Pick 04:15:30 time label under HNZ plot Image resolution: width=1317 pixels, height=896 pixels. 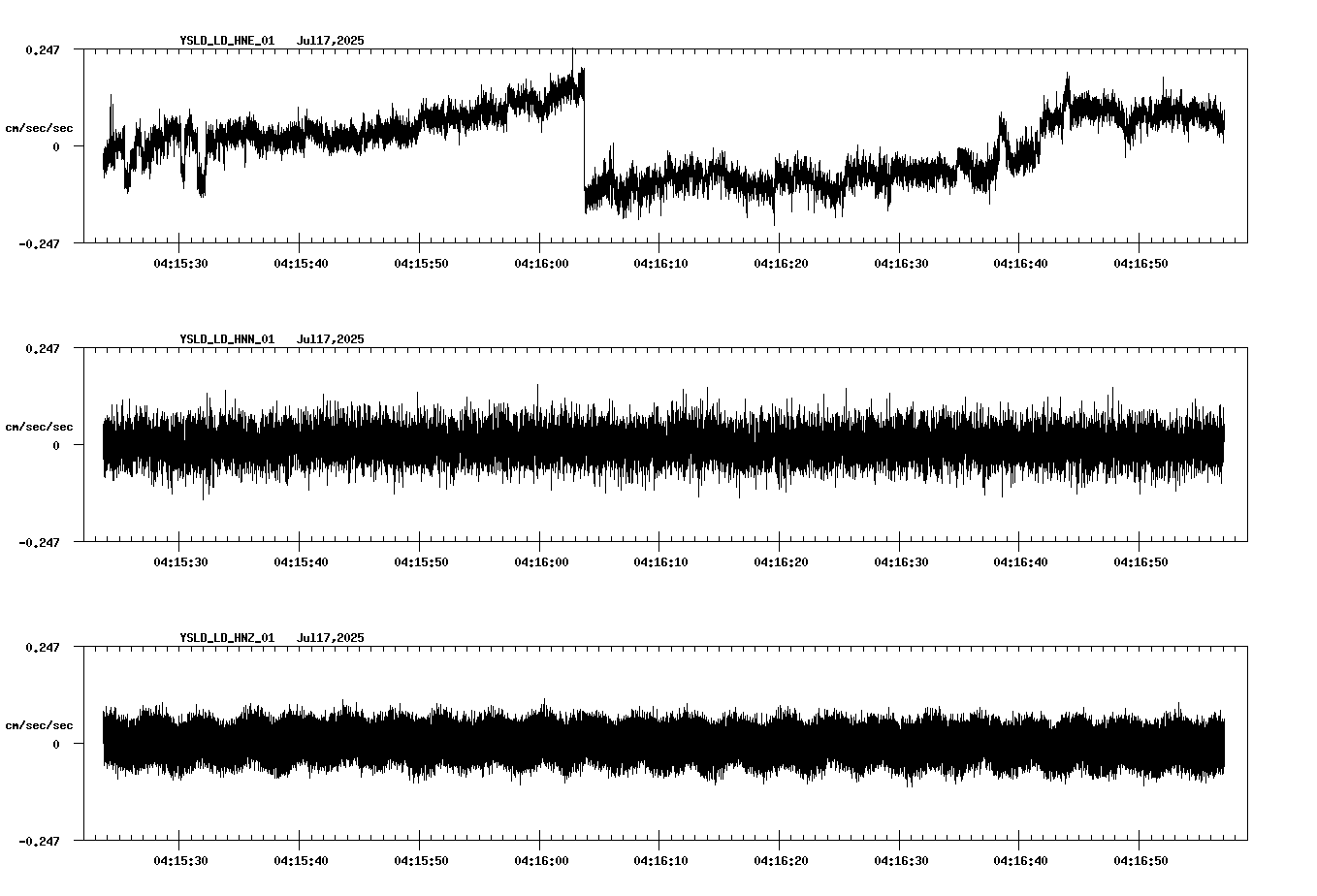click(179, 861)
